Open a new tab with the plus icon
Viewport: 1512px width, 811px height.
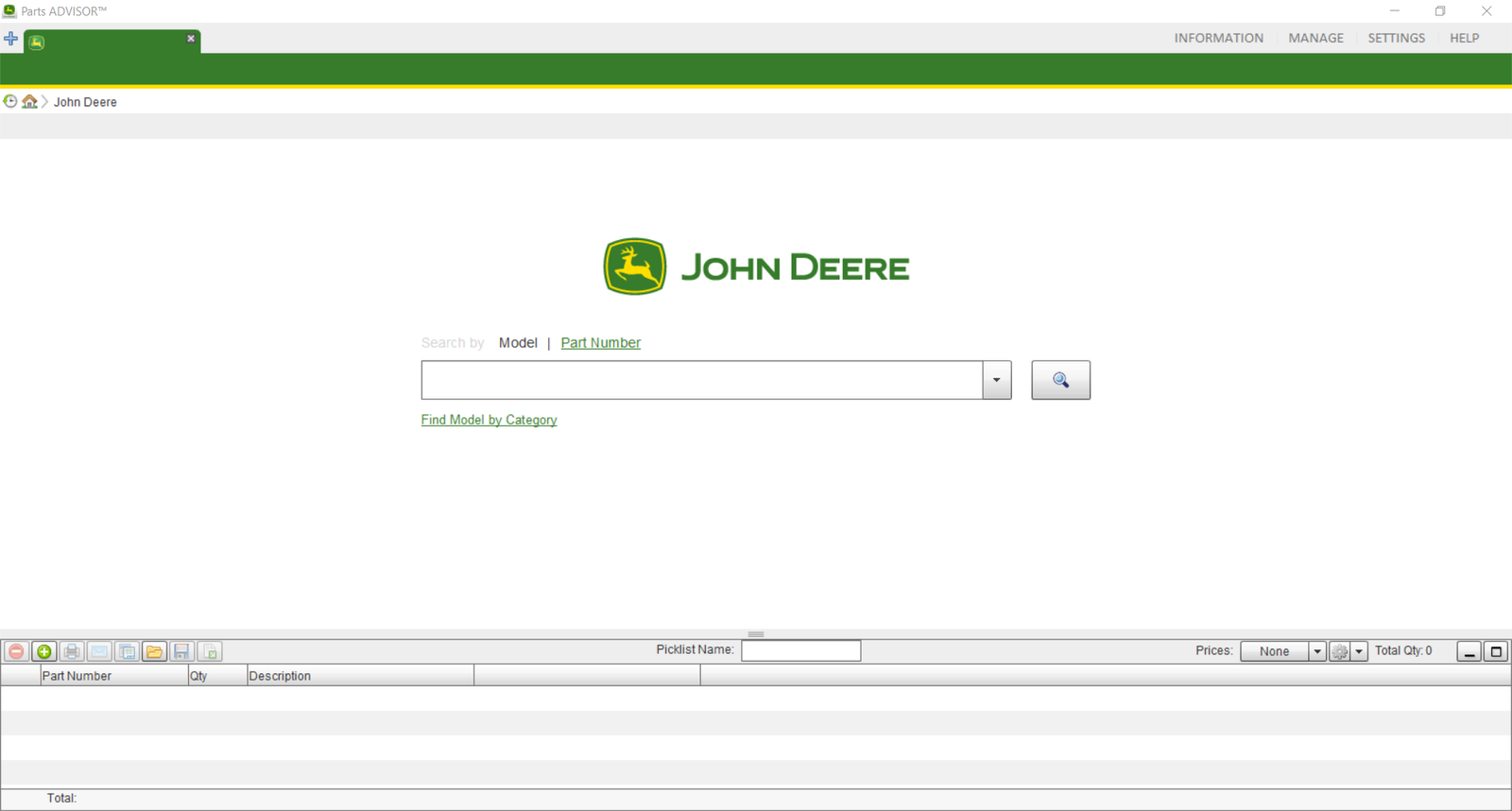(10, 39)
